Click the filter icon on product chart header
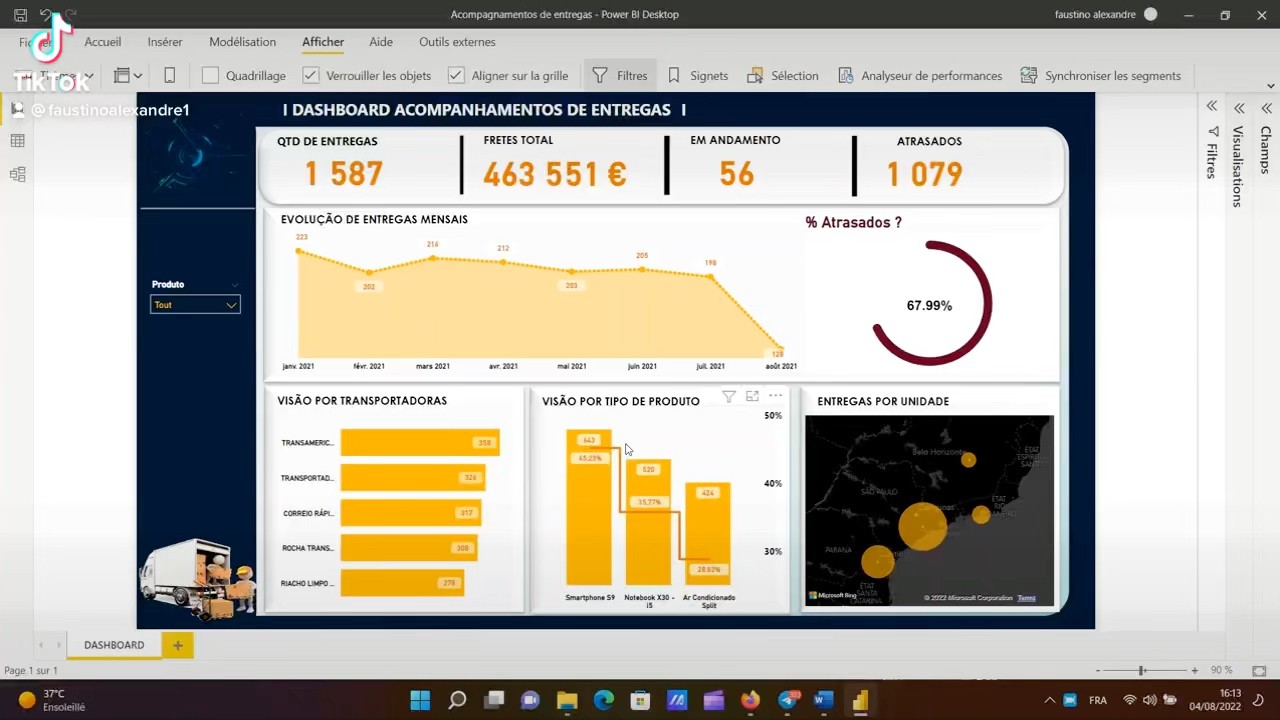 tap(729, 397)
